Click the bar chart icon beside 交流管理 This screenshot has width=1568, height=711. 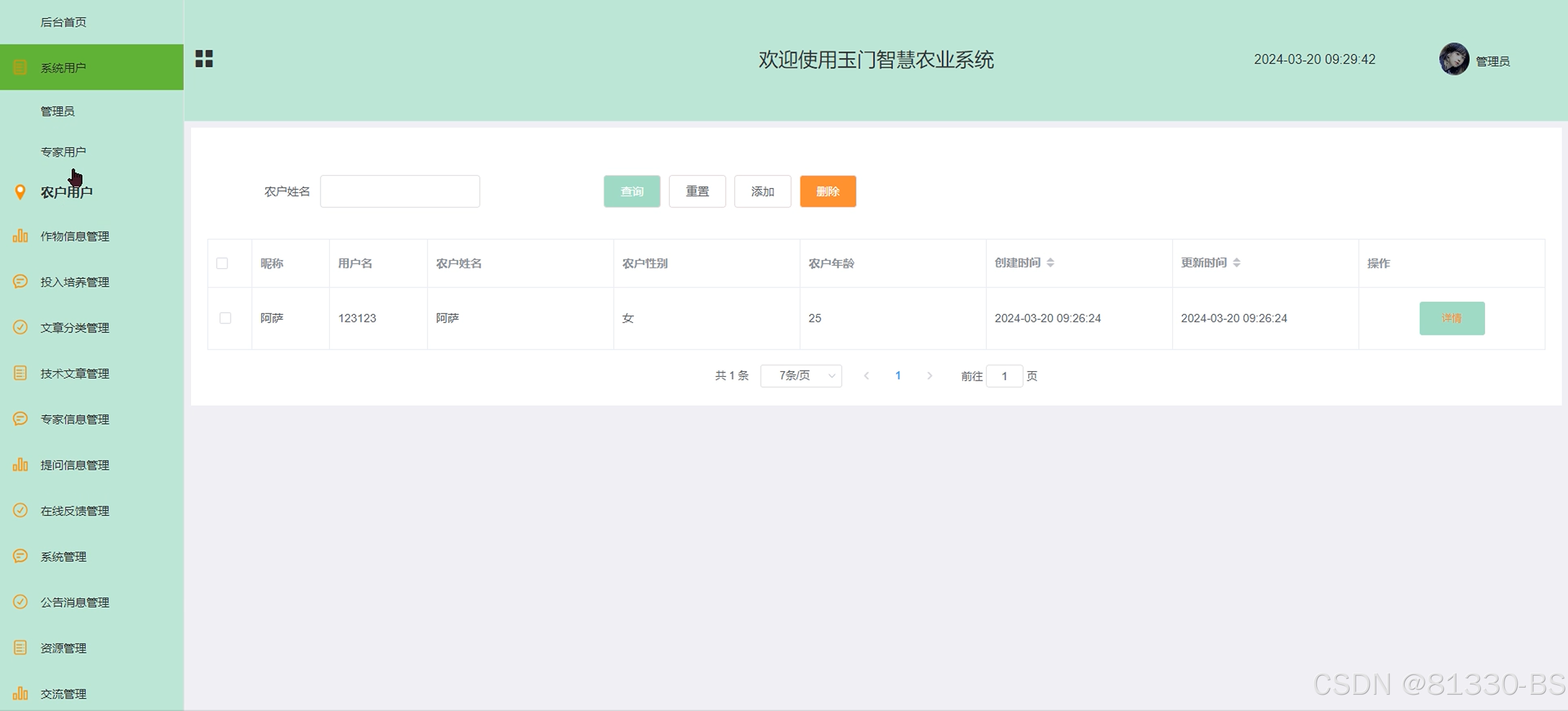20,694
